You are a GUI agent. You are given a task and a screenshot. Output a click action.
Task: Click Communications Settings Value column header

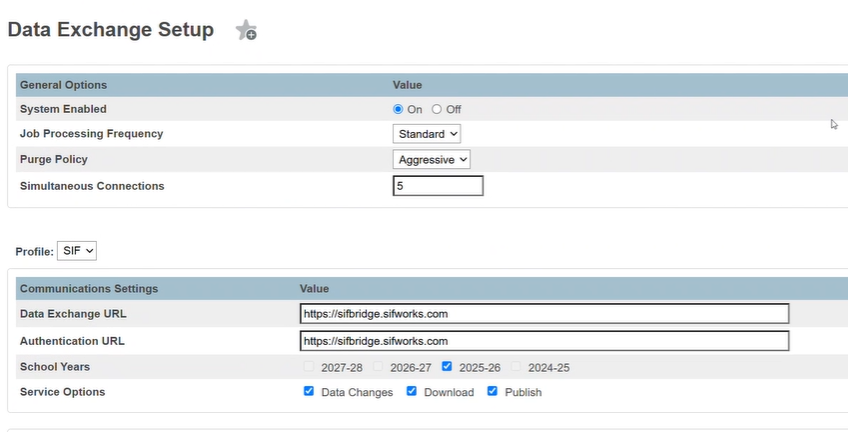coord(314,289)
